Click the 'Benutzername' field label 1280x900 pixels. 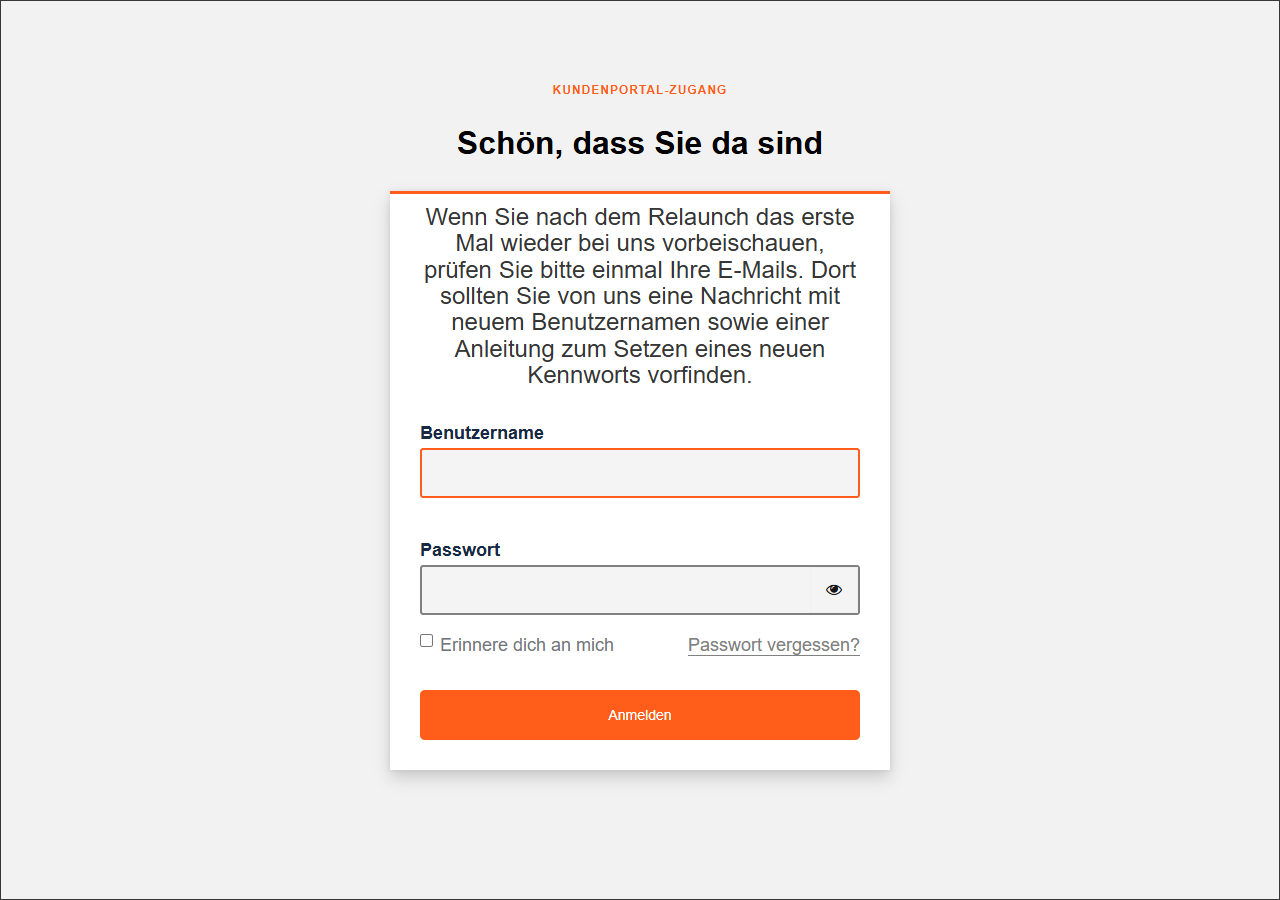pos(482,432)
